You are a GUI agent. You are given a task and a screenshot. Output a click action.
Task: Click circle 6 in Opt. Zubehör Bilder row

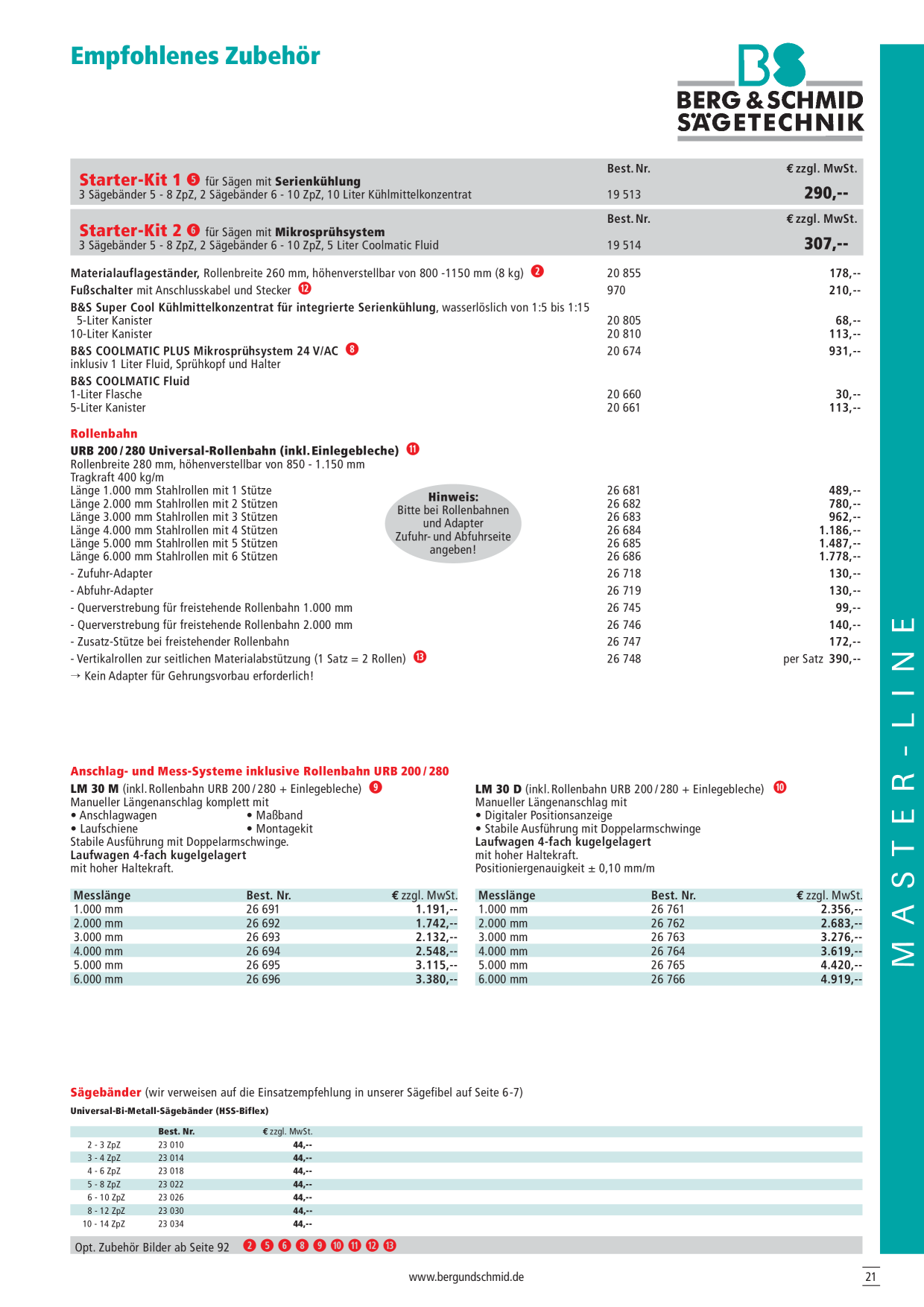pos(285,1245)
